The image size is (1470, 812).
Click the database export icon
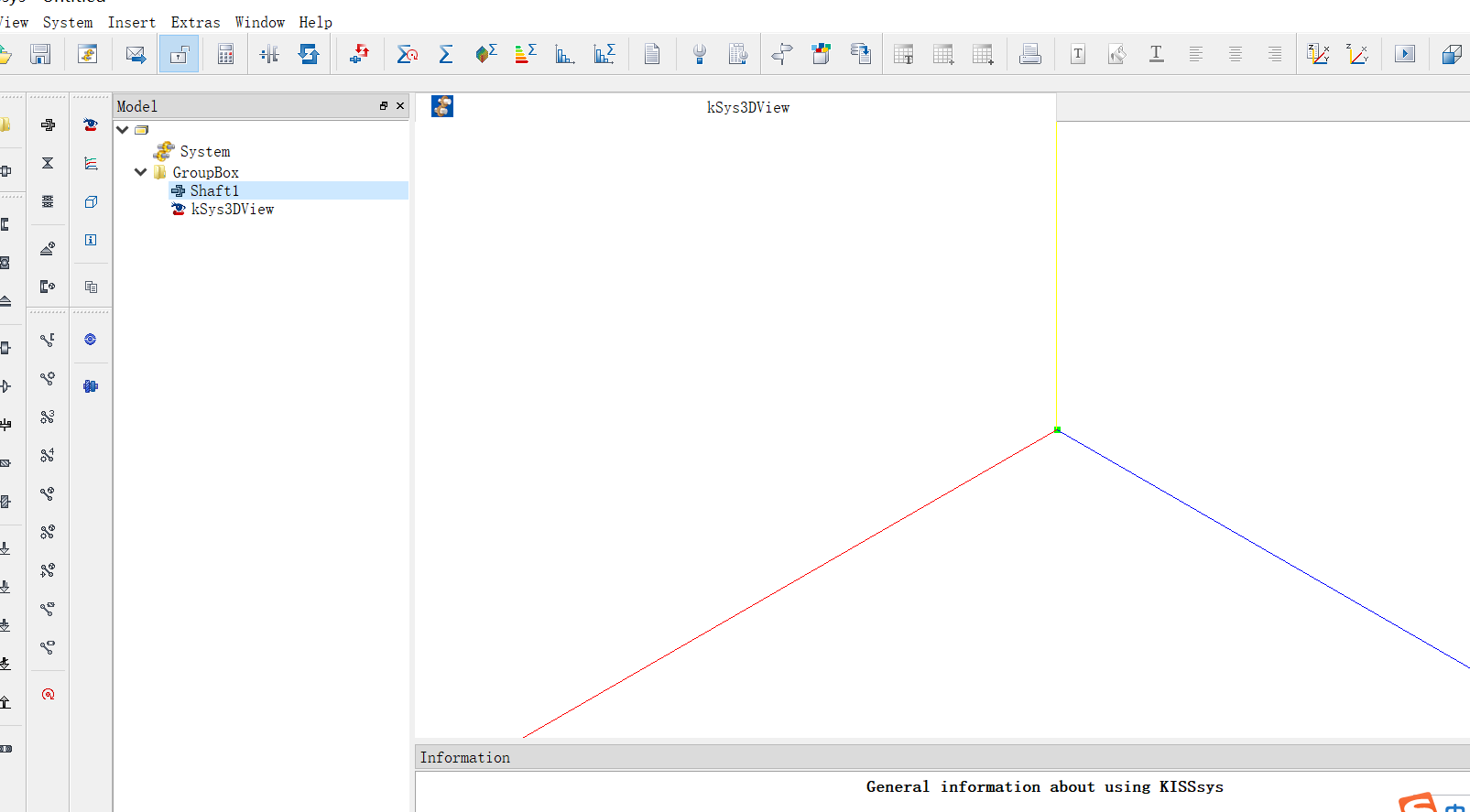click(x=860, y=54)
